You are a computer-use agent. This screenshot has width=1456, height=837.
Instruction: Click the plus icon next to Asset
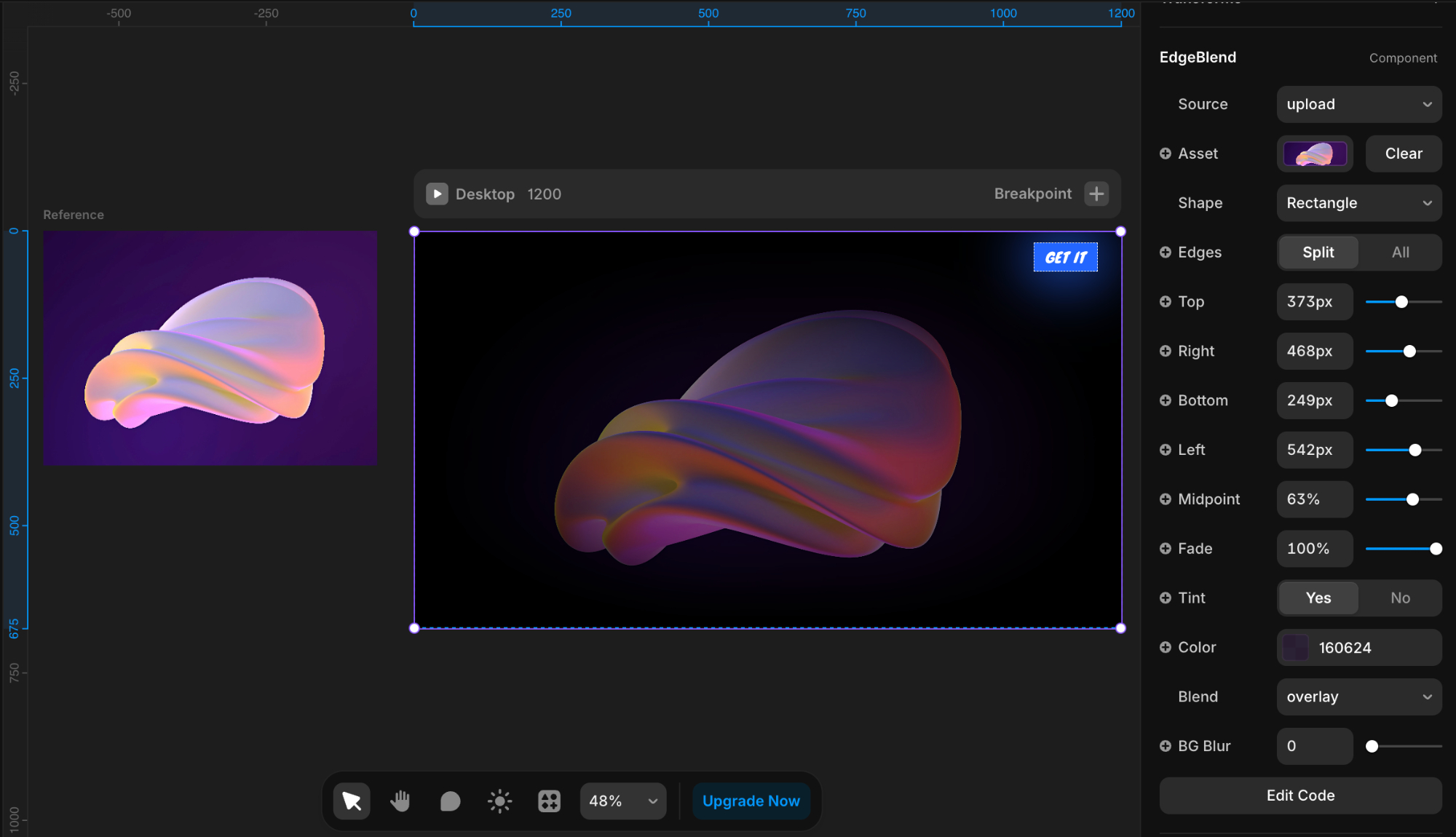point(1166,154)
